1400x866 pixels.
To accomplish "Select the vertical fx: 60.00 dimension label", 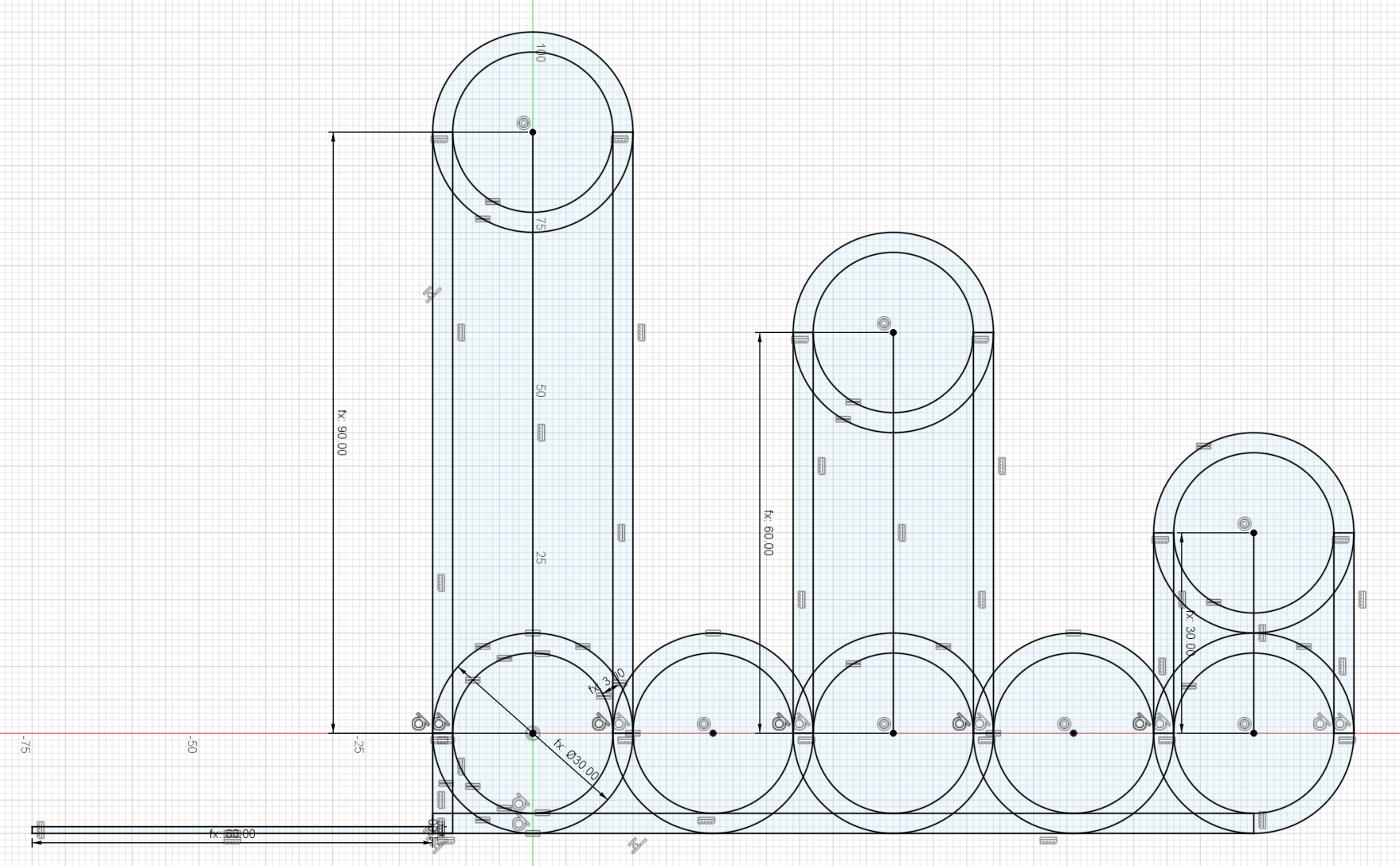I will point(768,533).
